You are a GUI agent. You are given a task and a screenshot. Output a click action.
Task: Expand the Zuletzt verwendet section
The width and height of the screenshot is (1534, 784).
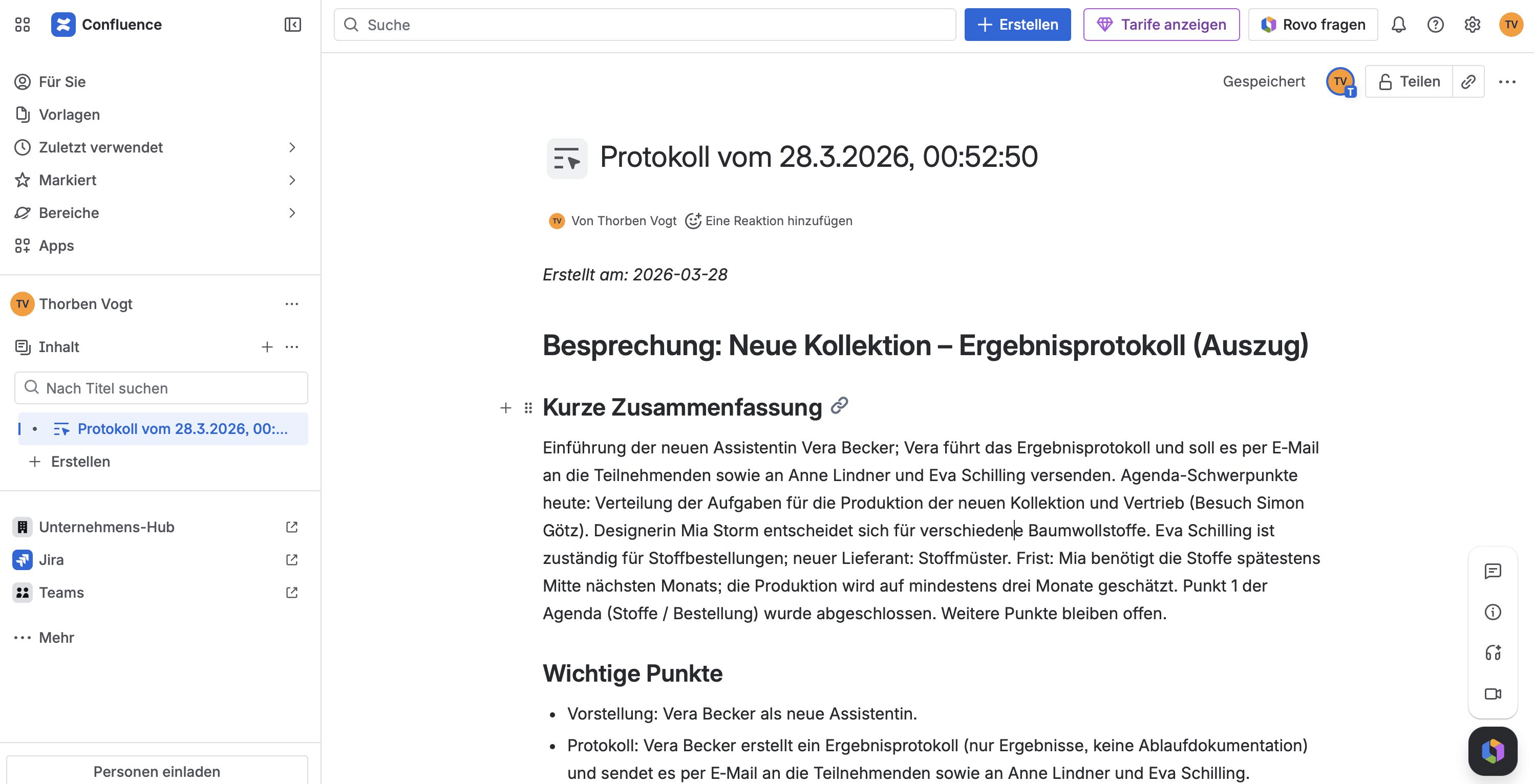292,147
